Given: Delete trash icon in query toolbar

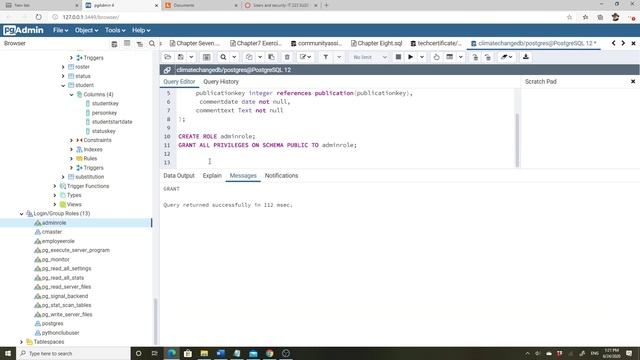Looking at the screenshot, I should click(287, 57).
